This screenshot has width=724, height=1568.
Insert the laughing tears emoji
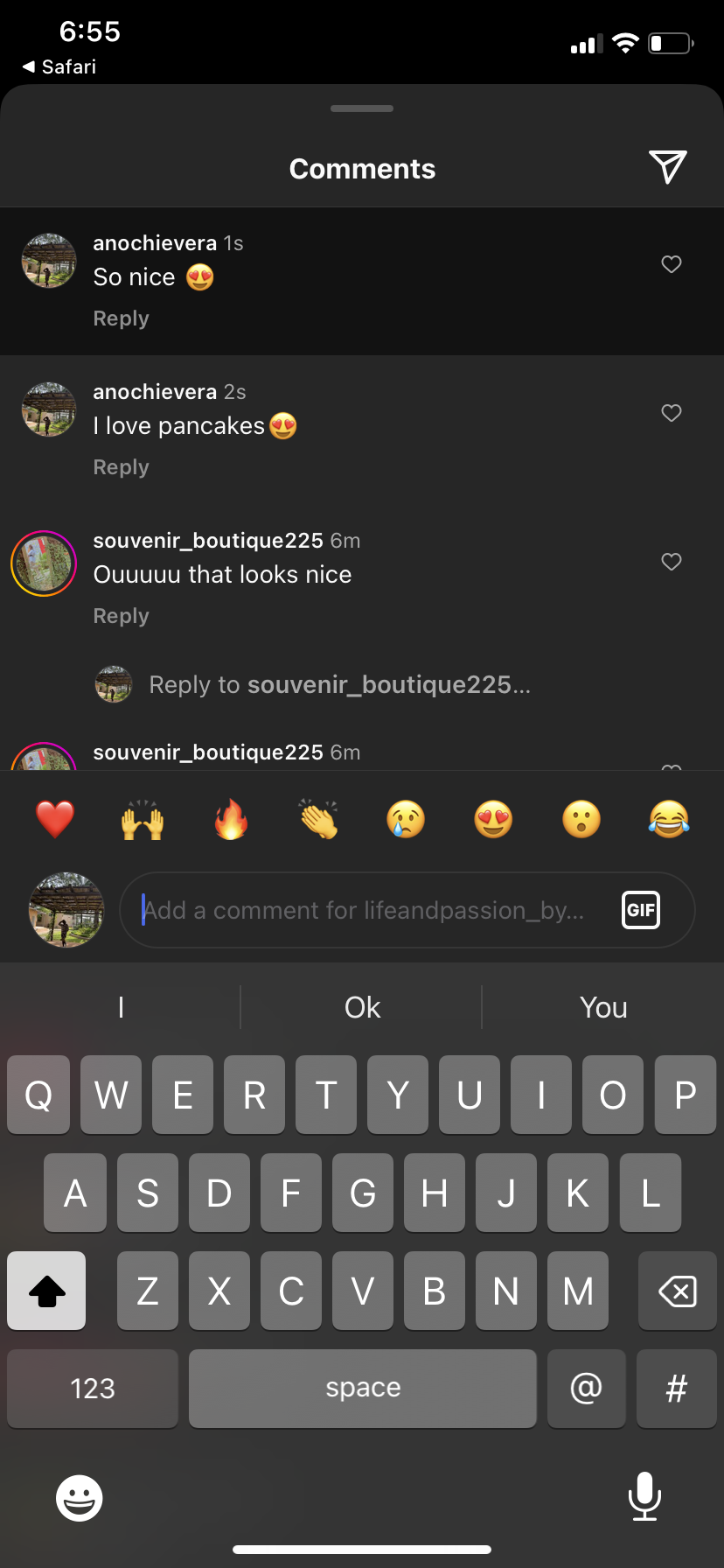tap(669, 820)
